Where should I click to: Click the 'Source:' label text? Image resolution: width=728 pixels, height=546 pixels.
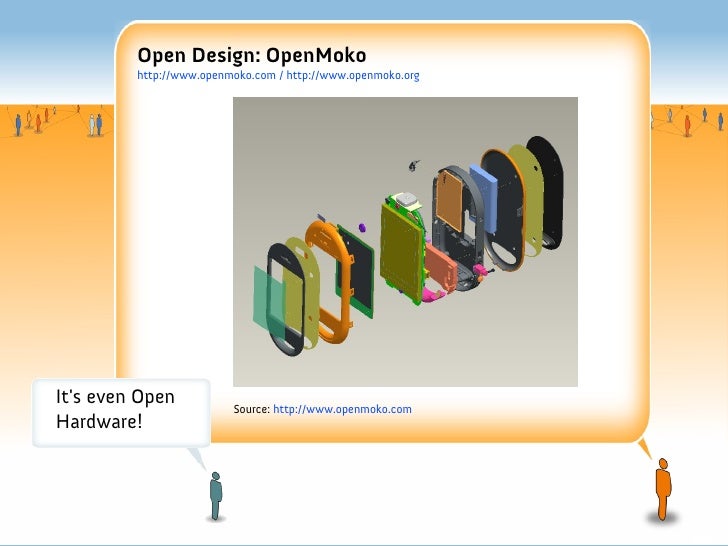point(251,409)
